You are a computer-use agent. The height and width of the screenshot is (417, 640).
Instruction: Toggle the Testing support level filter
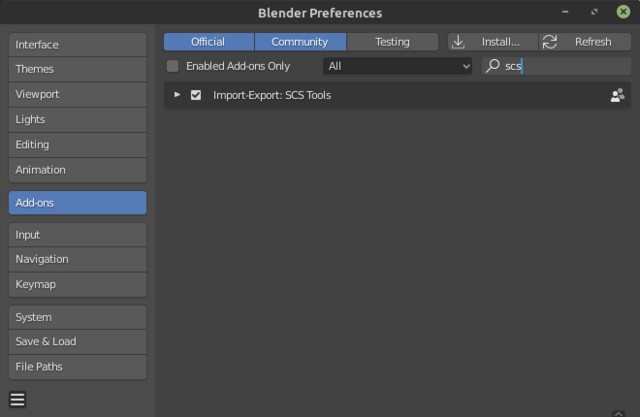tap(392, 42)
